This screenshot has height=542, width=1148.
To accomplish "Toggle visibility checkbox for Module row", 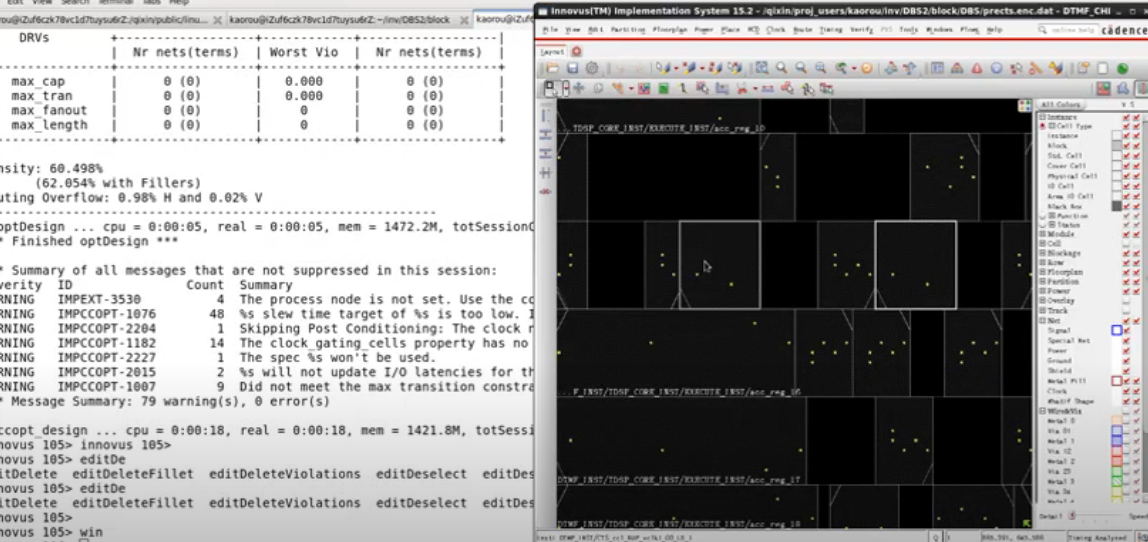I will pos(1127,234).
